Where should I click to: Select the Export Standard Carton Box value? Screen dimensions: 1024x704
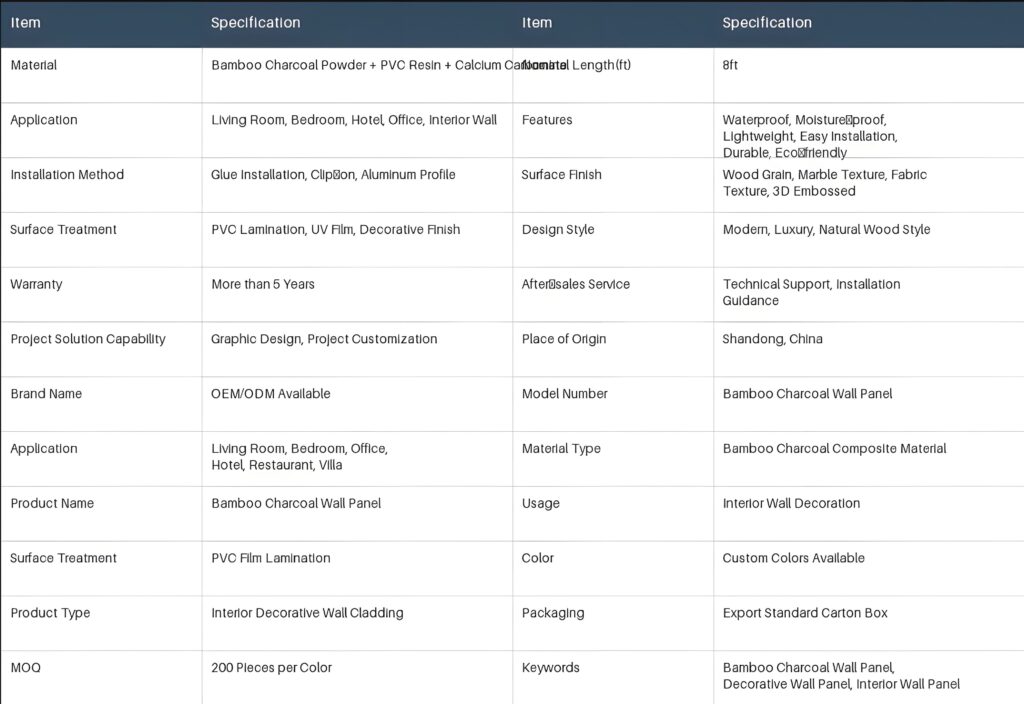[805, 613]
